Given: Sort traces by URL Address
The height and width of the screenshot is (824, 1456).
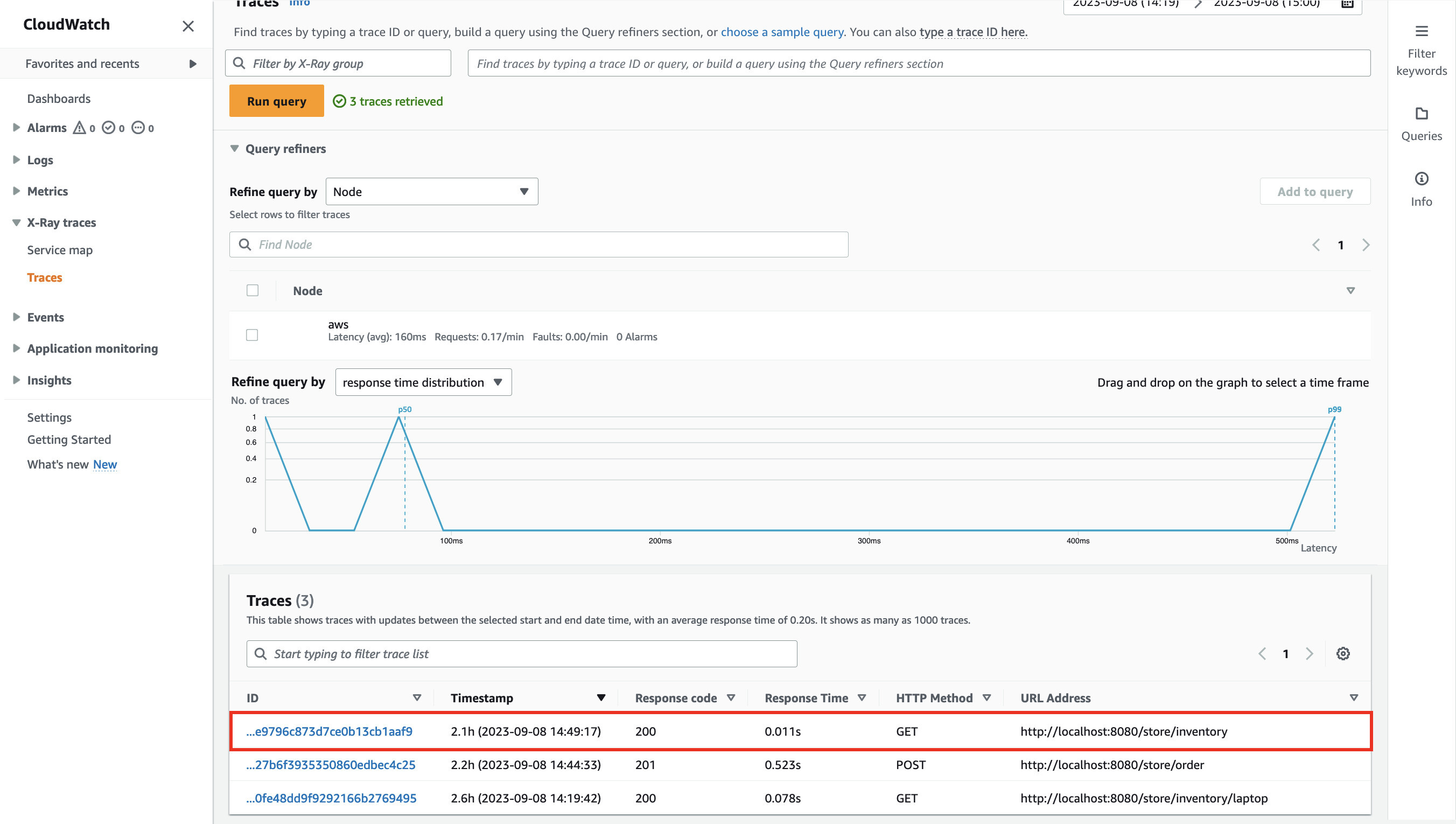Looking at the screenshot, I should click(x=1354, y=698).
